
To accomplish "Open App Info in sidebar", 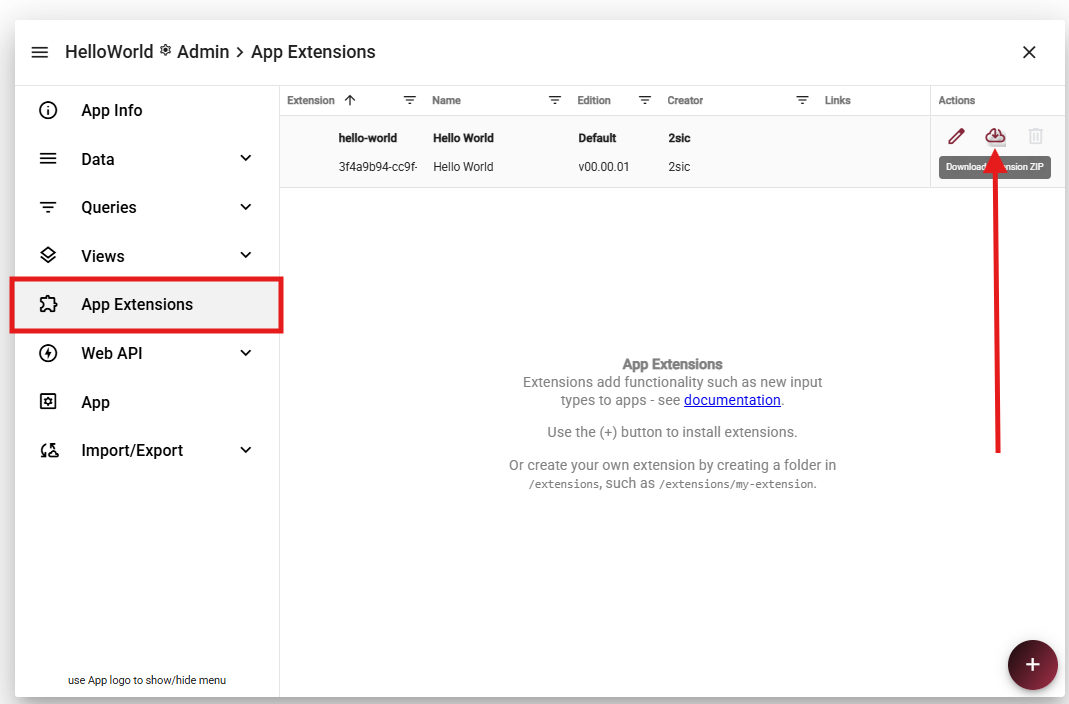I will tap(111, 110).
